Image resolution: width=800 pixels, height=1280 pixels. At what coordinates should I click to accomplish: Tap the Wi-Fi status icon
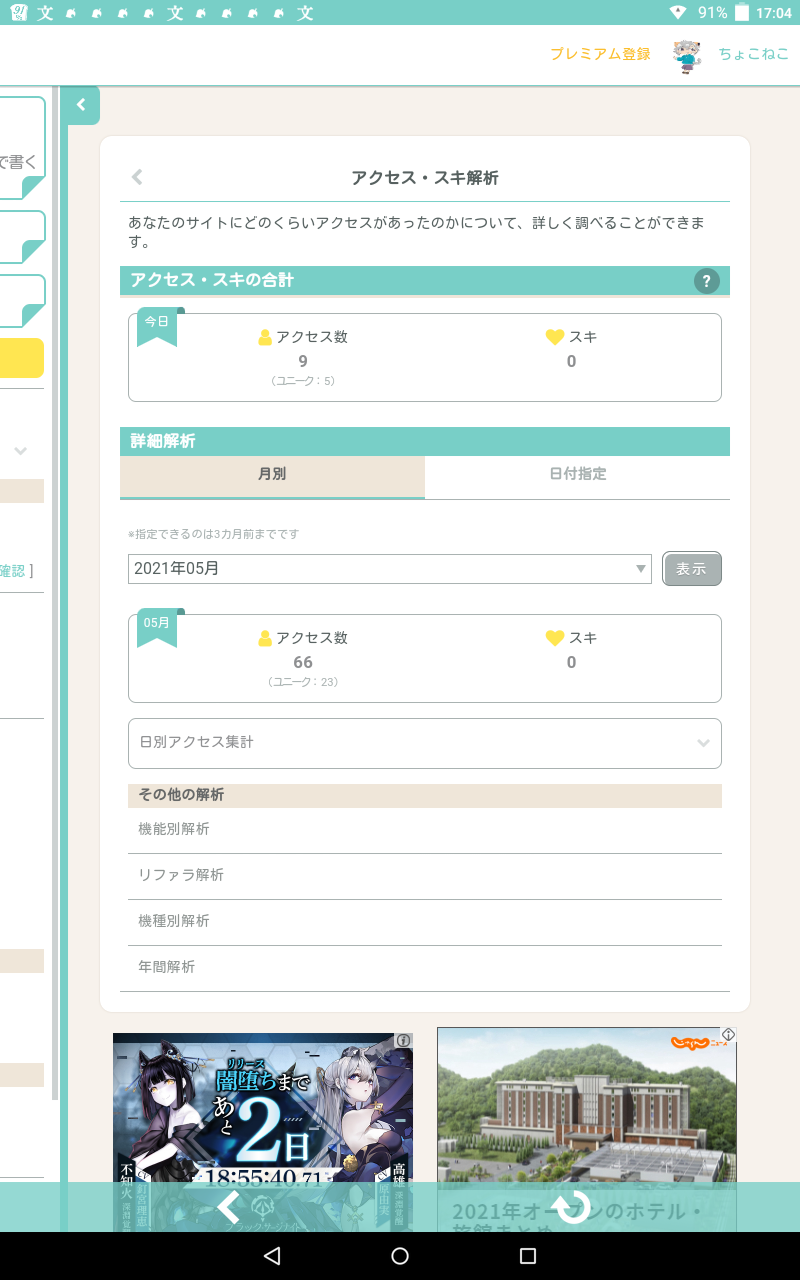(678, 13)
